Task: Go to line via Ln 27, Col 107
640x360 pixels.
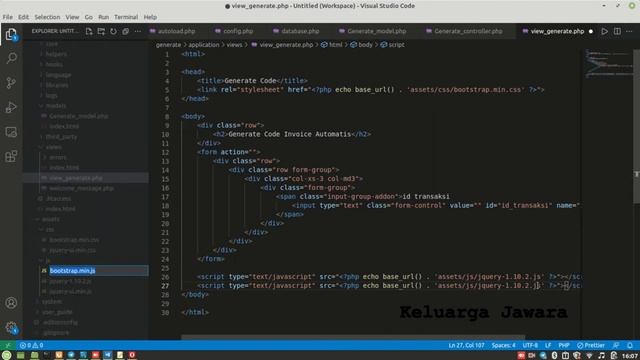Action: [x=466, y=345]
